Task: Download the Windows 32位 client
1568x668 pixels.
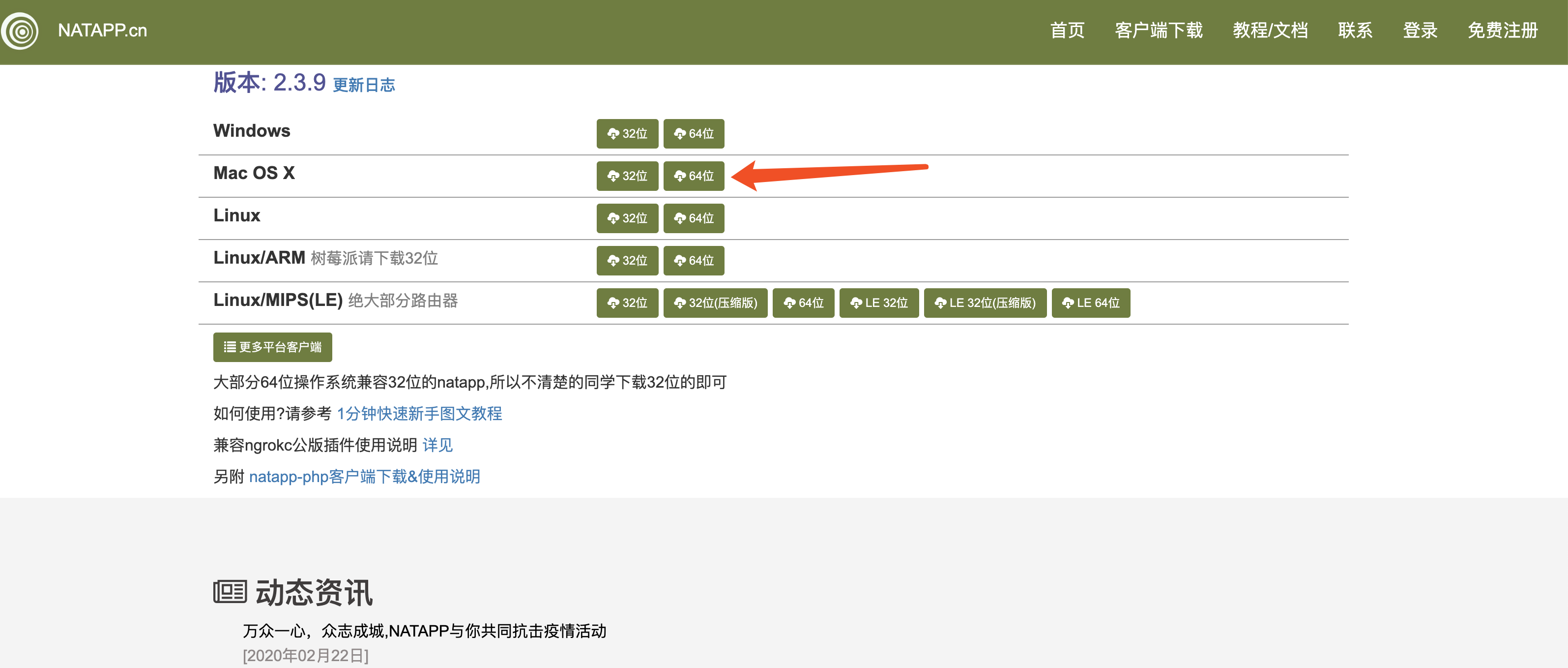Action: click(627, 134)
